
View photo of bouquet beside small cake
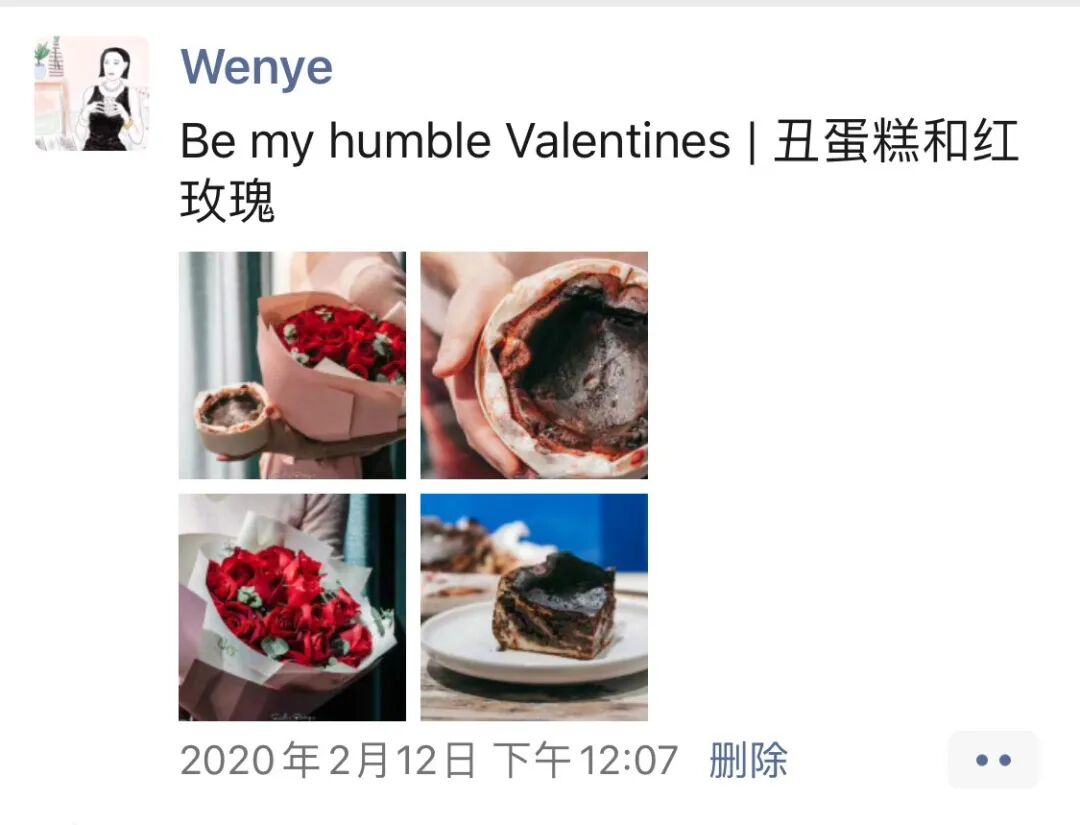click(x=292, y=365)
